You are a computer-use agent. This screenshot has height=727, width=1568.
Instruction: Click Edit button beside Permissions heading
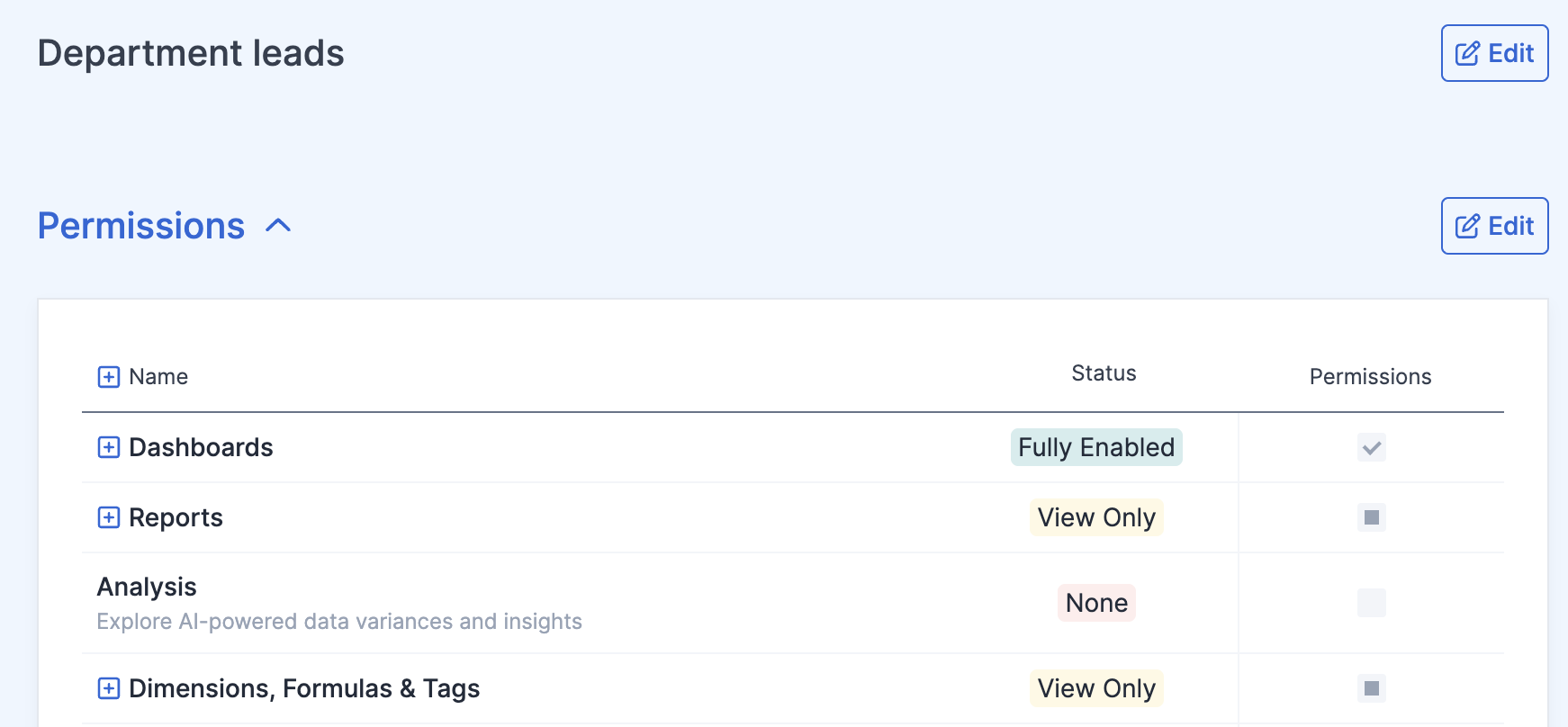(x=1494, y=226)
